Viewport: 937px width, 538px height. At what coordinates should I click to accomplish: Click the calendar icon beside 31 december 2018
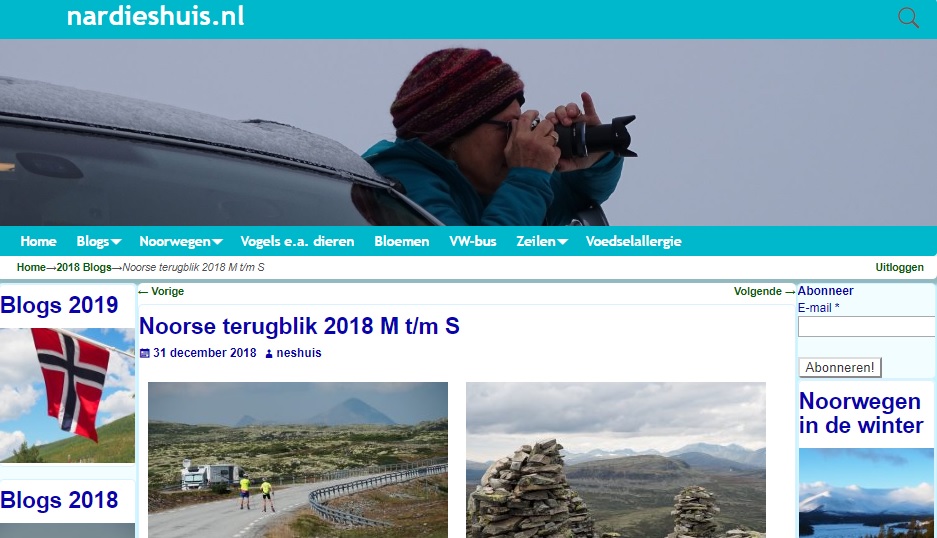[145, 353]
